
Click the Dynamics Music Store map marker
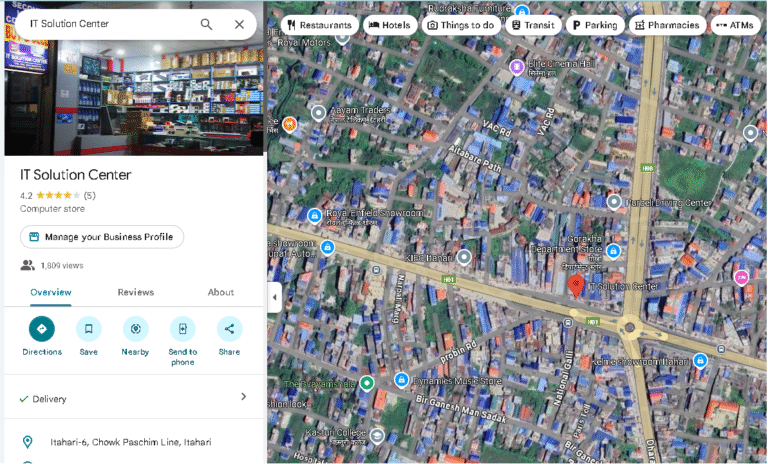tap(401, 380)
